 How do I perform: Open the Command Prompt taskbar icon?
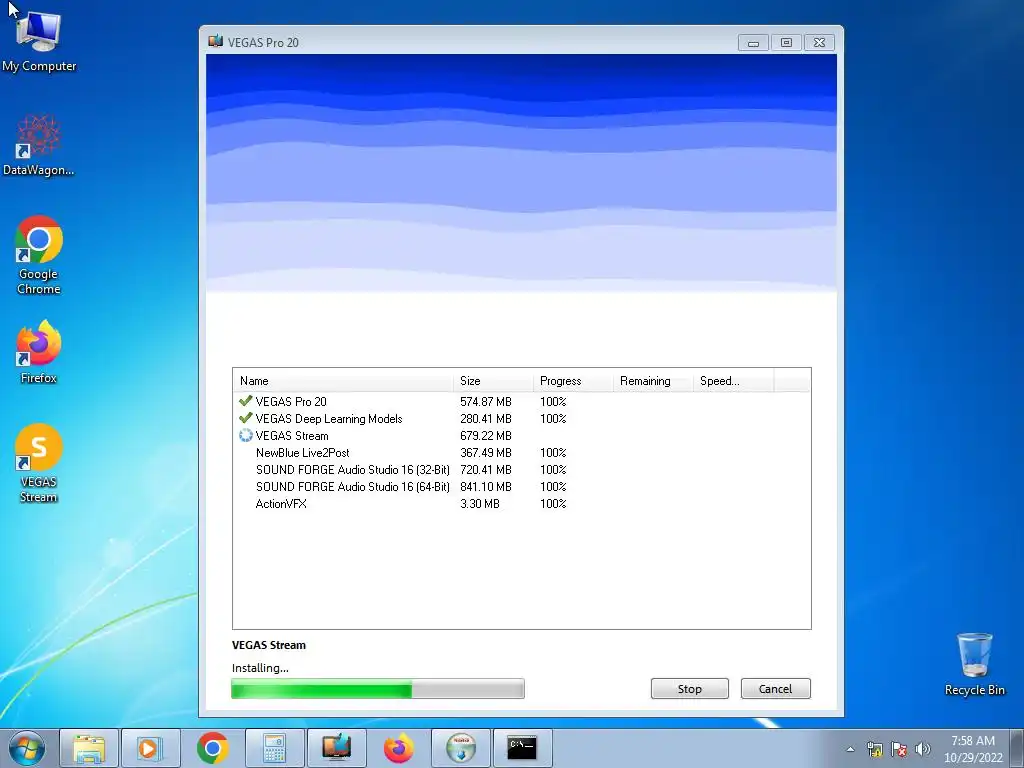(522, 748)
